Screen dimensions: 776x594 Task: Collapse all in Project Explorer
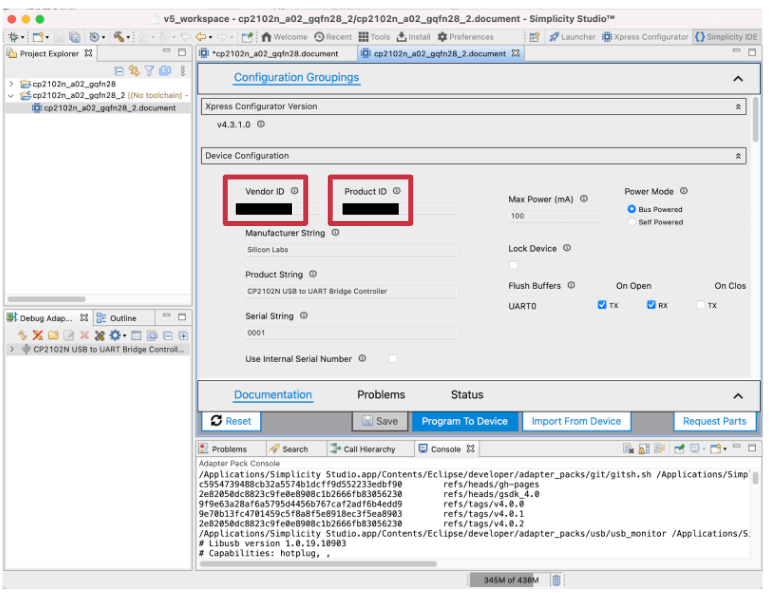click(119, 71)
